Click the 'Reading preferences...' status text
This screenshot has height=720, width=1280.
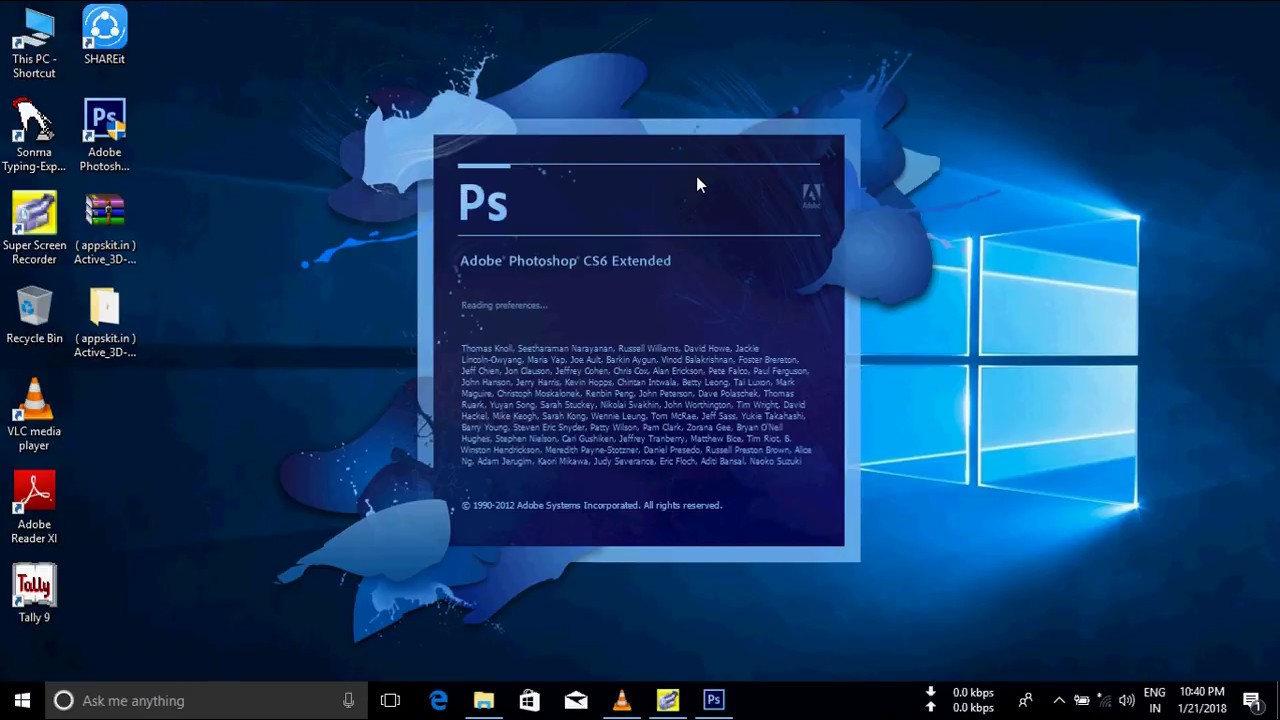(504, 305)
